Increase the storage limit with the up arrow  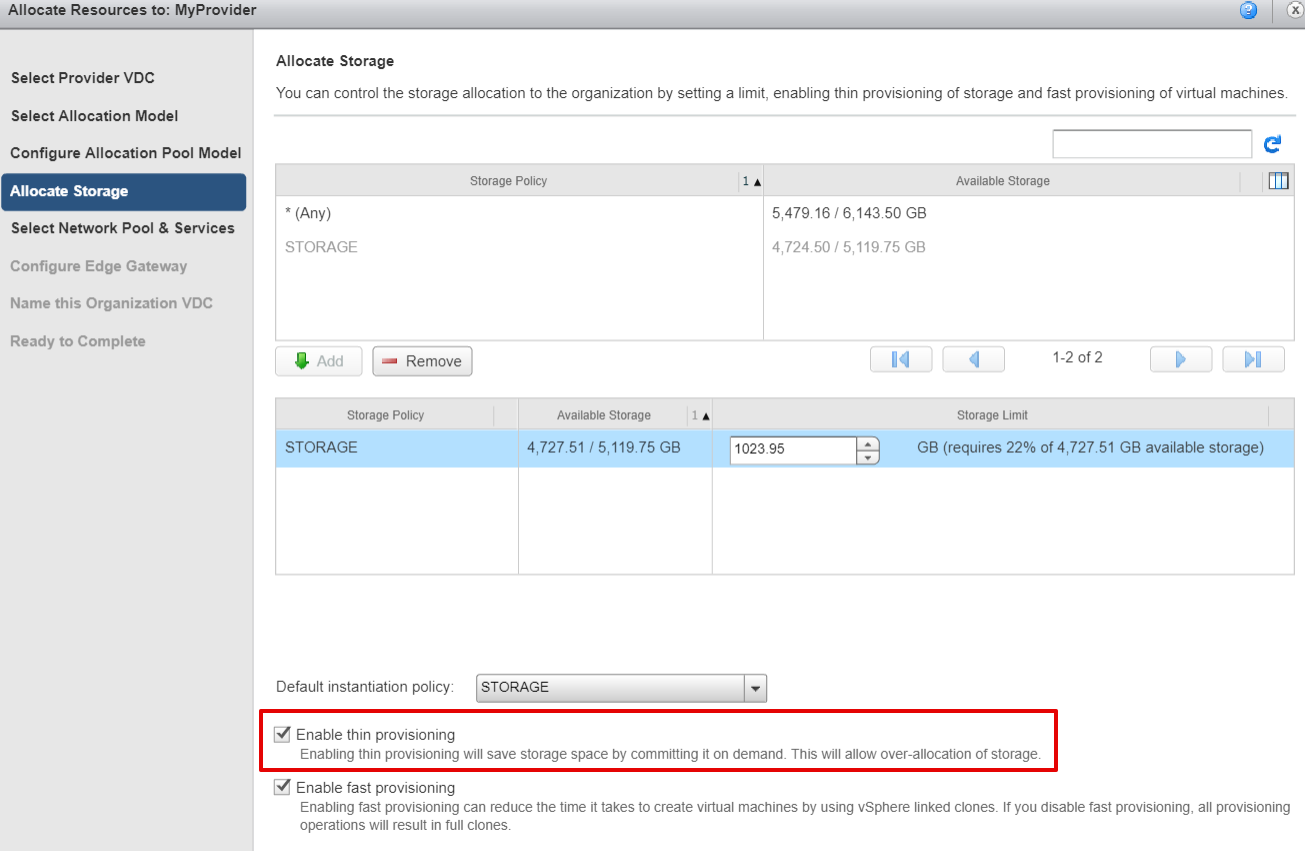coord(868,443)
